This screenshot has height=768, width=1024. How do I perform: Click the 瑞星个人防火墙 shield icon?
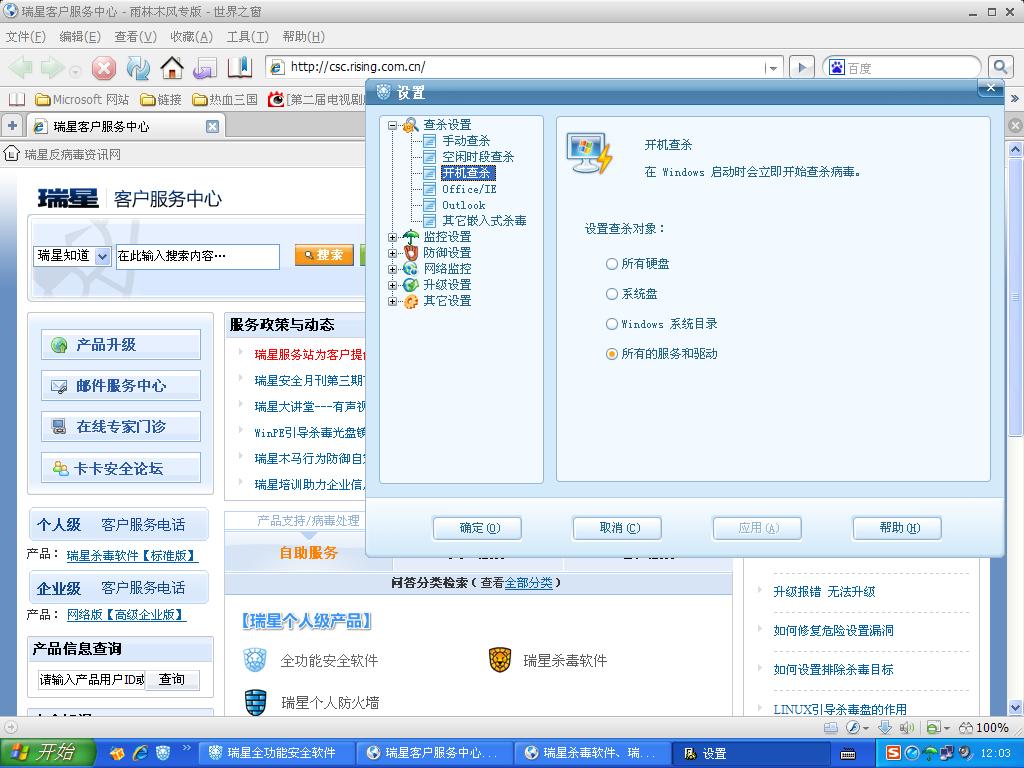pyautogui.click(x=255, y=703)
